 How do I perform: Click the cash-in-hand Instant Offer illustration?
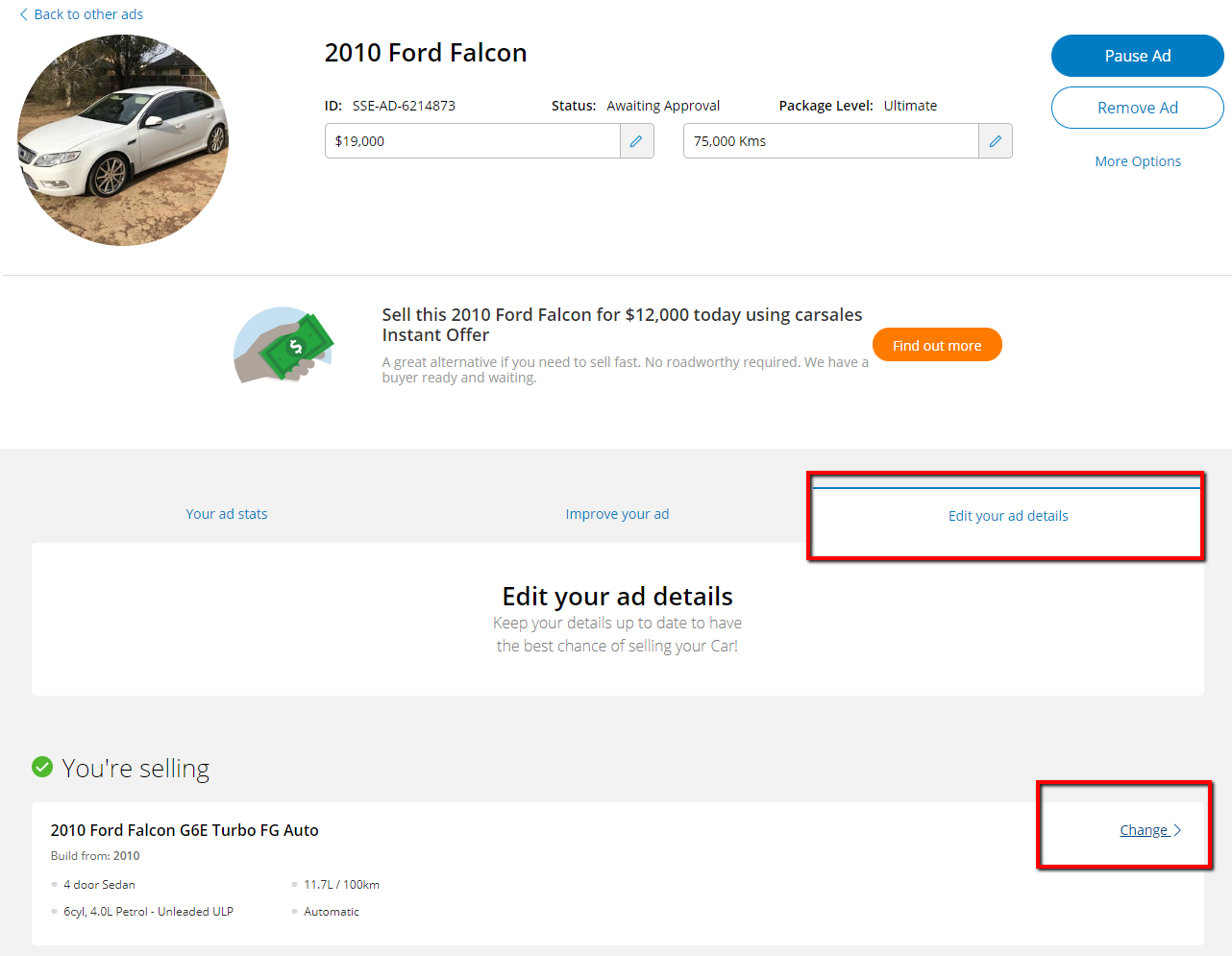(283, 345)
